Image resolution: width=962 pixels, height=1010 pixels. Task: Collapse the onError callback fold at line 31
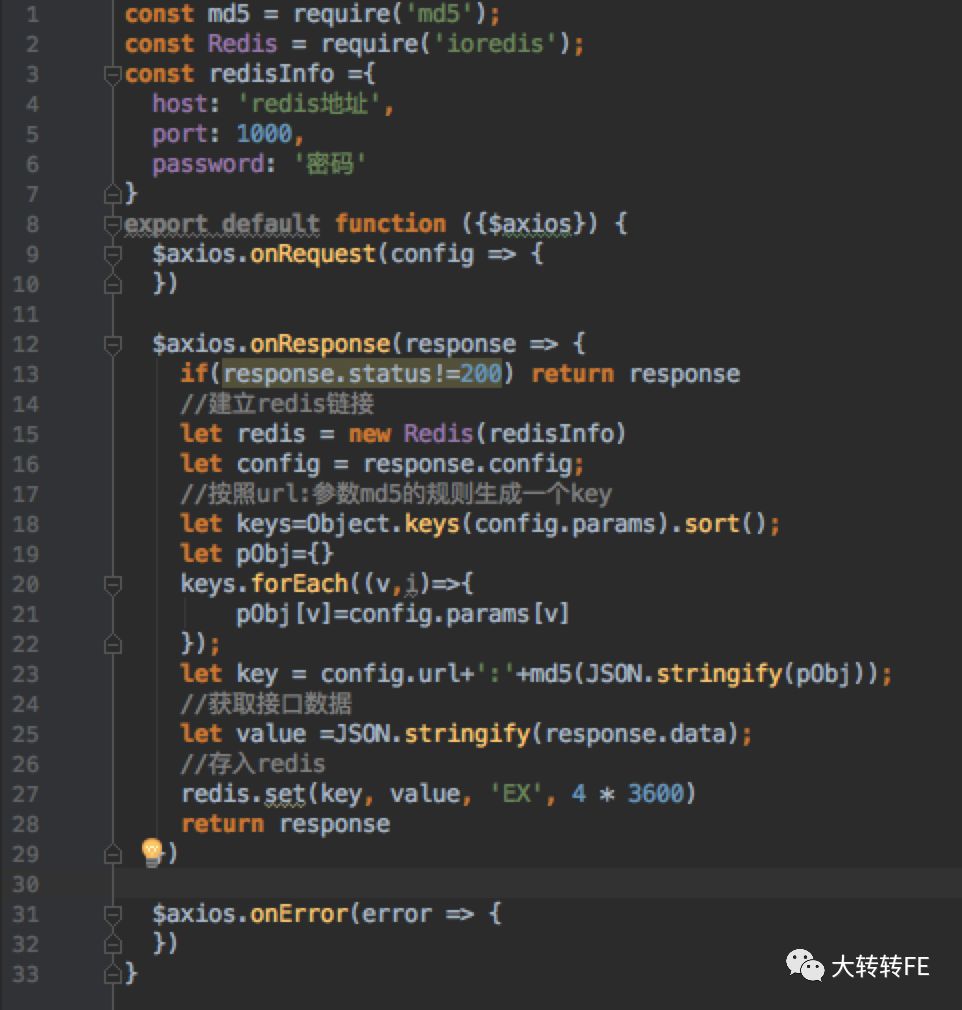click(113, 915)
